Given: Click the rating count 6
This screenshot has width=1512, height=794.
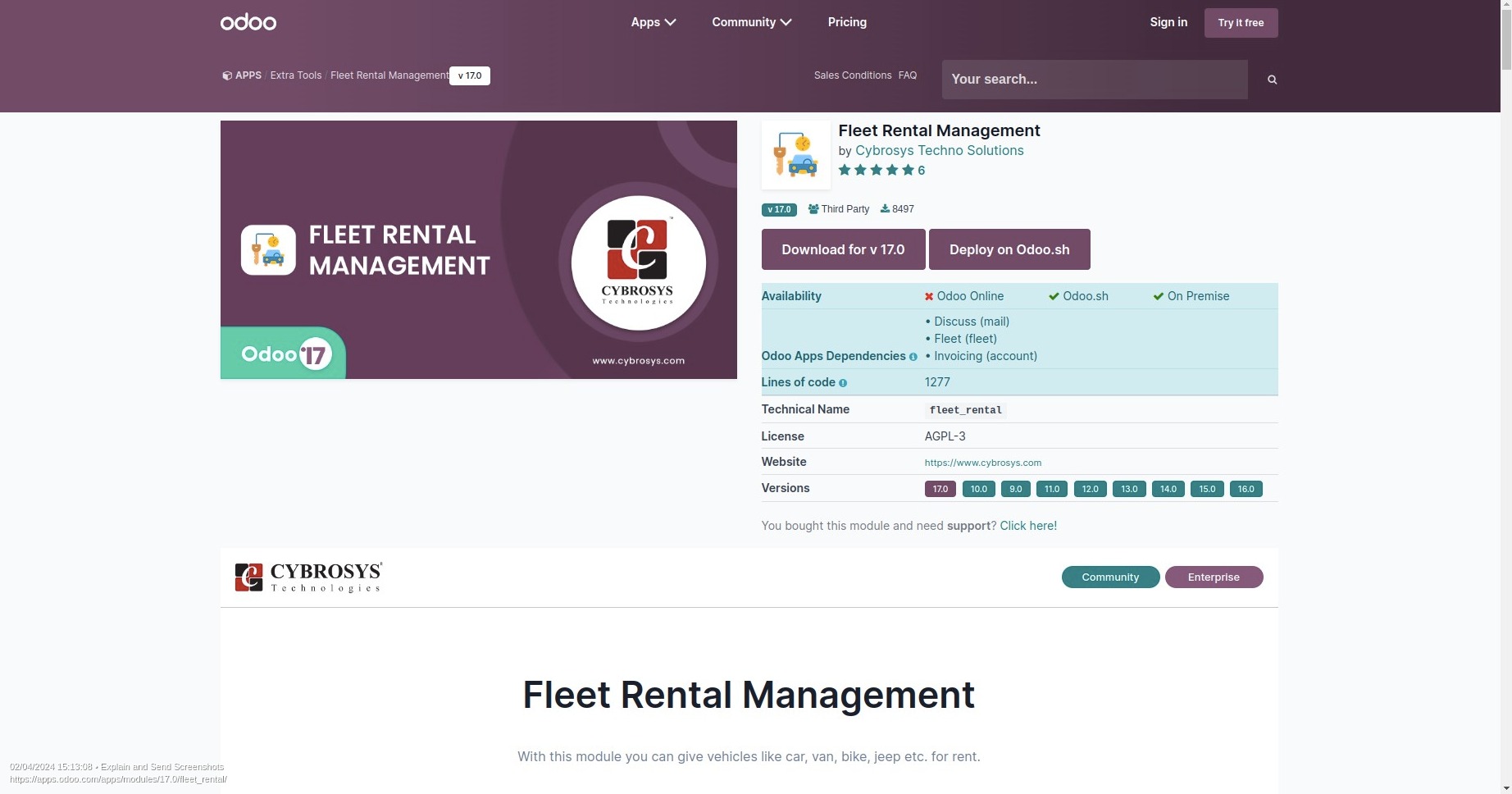Looking at the screenshot, I should pyautogui.click(x=922, y=171).
